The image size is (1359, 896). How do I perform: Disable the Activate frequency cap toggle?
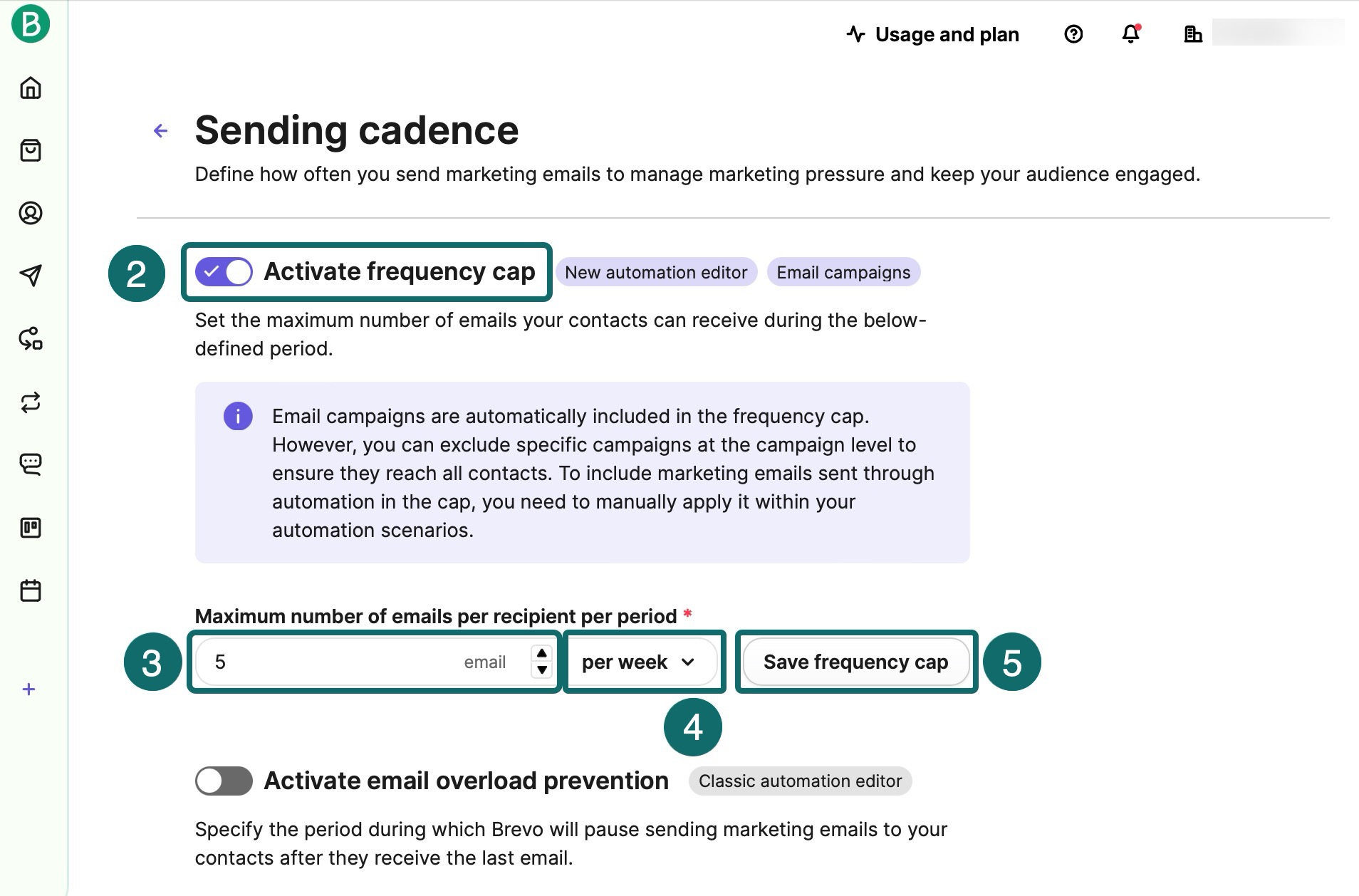point(222,271)
